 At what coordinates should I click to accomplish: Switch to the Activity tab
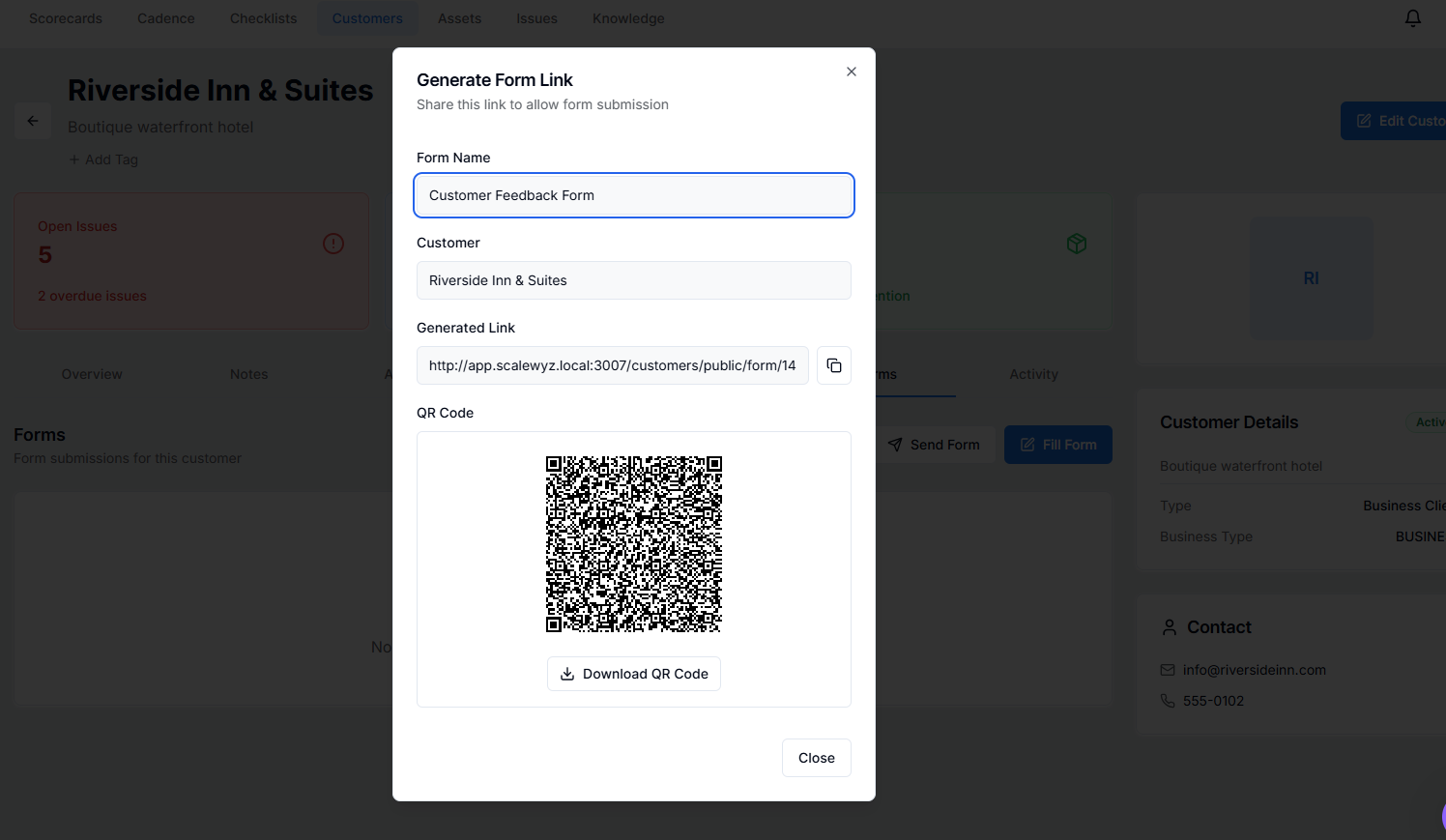point(1033,374)
